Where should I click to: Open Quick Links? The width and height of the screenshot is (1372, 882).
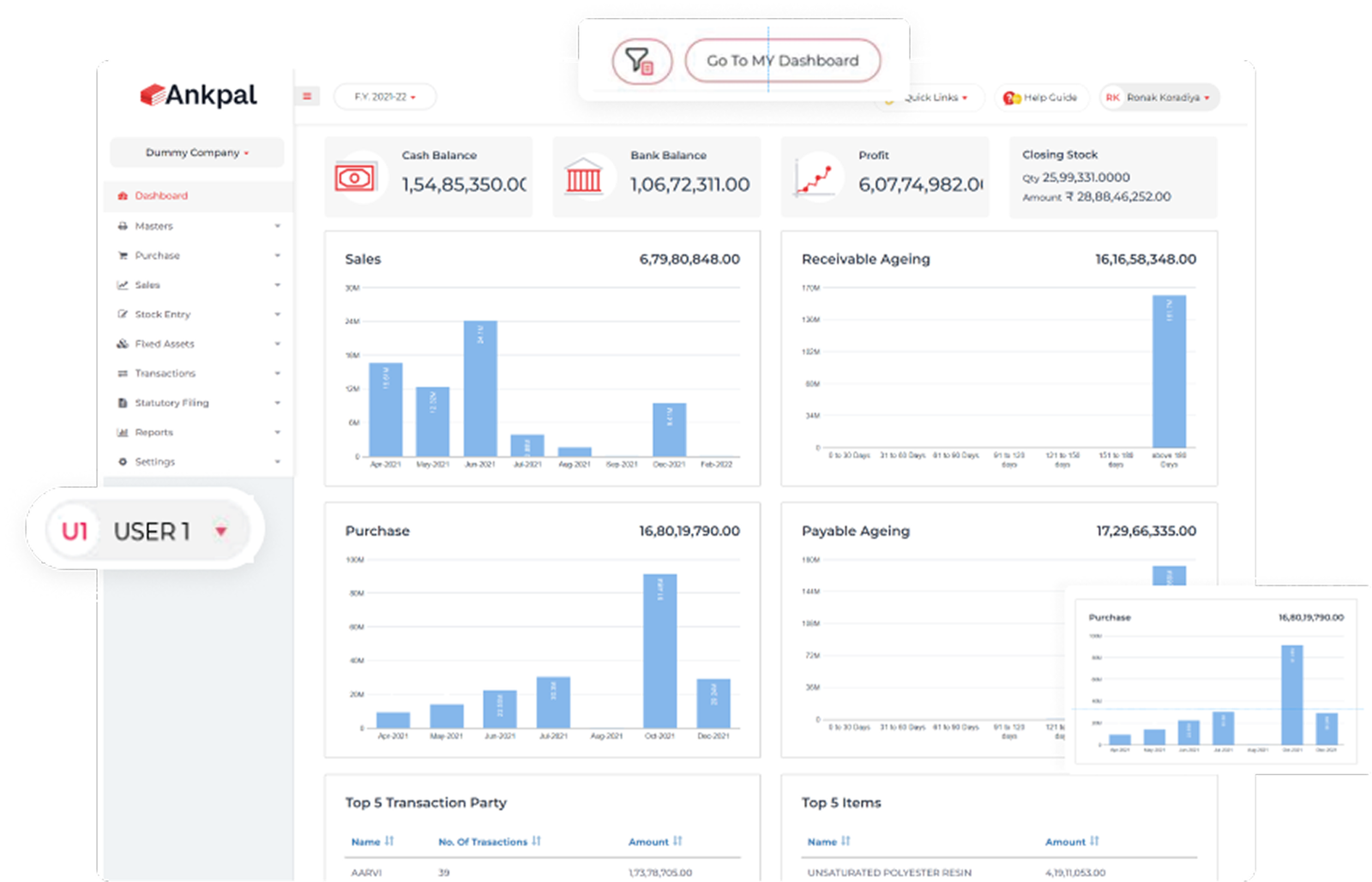(x=930, y=97)
